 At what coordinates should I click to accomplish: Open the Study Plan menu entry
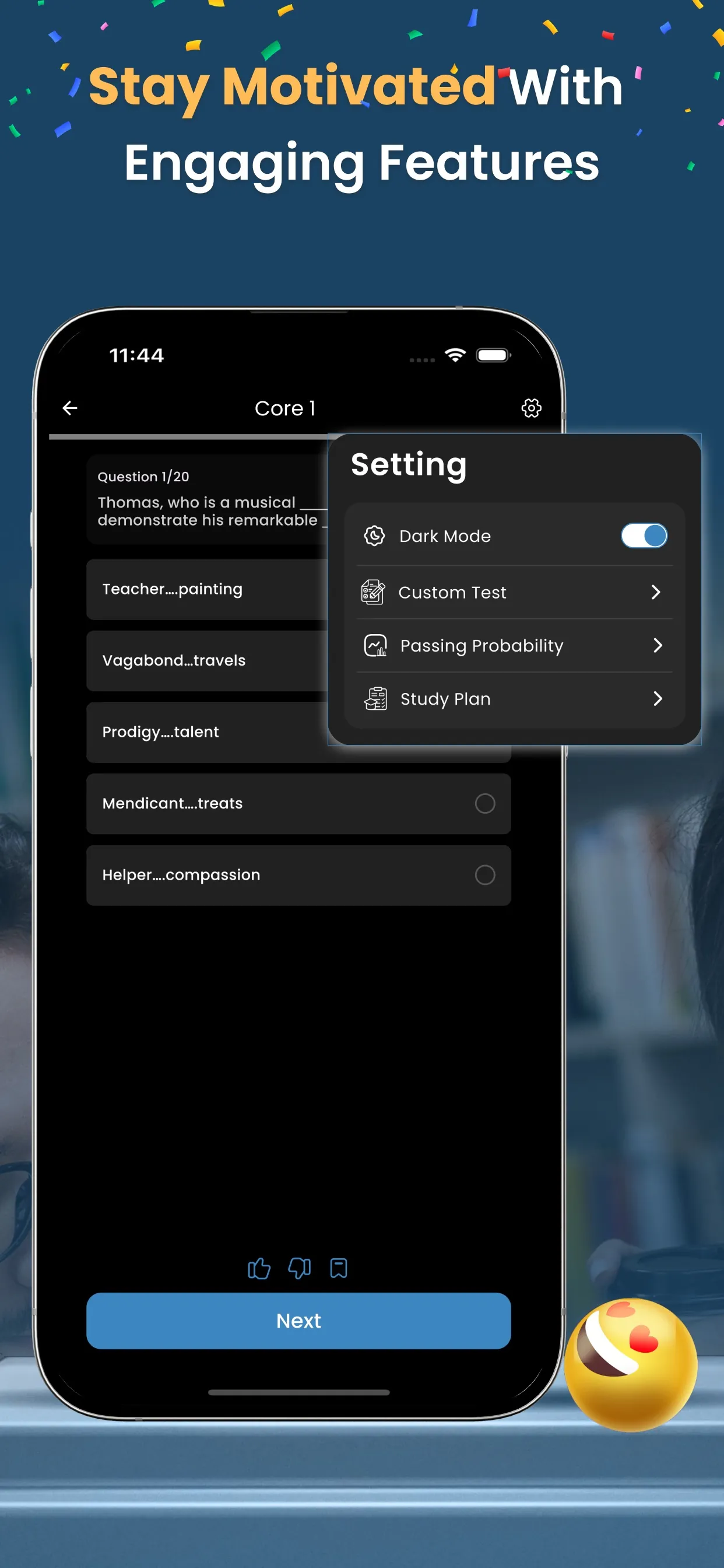click(x=515, y=699)
